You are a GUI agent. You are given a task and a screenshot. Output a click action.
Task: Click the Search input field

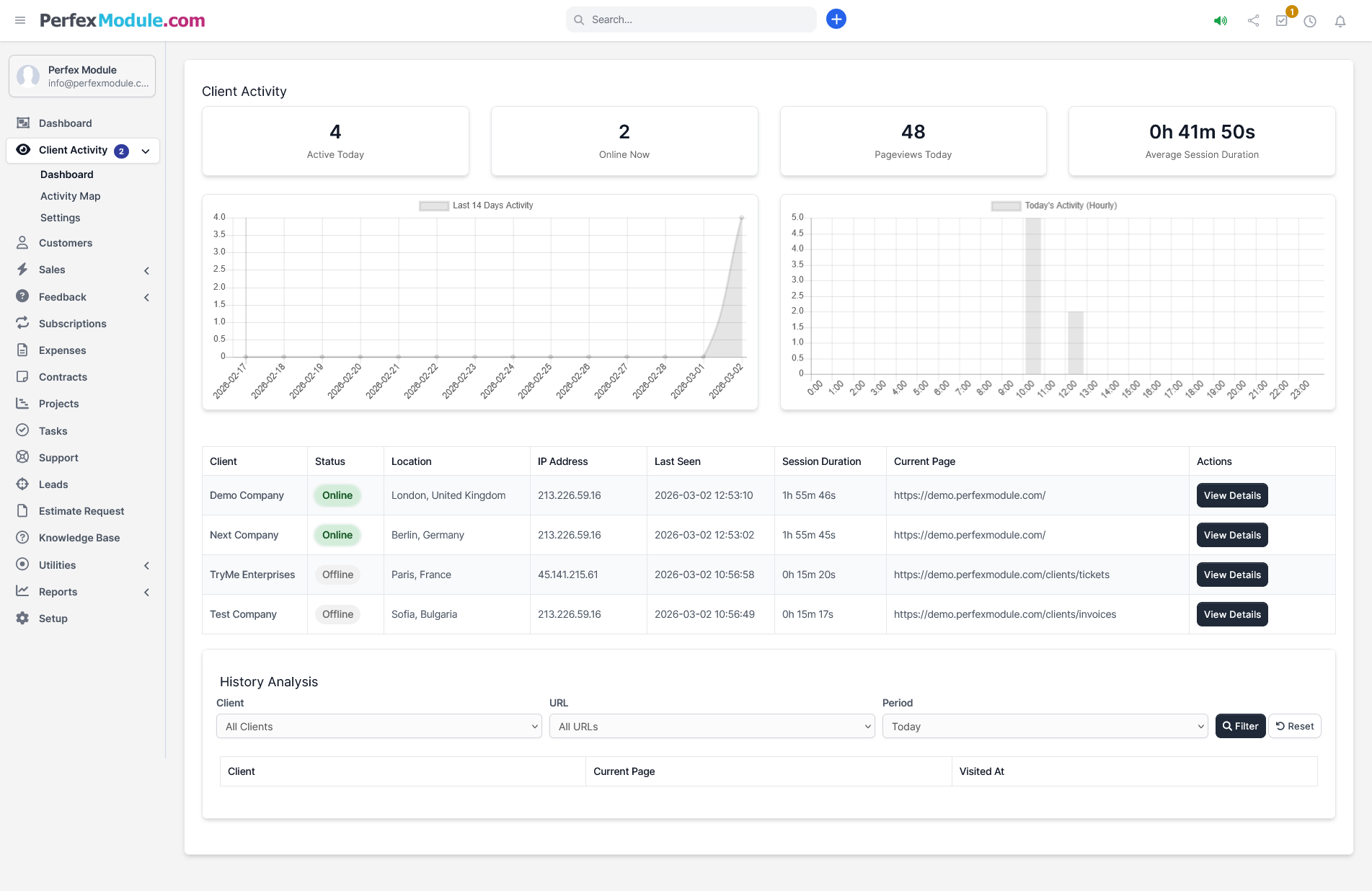click(690, 19)
